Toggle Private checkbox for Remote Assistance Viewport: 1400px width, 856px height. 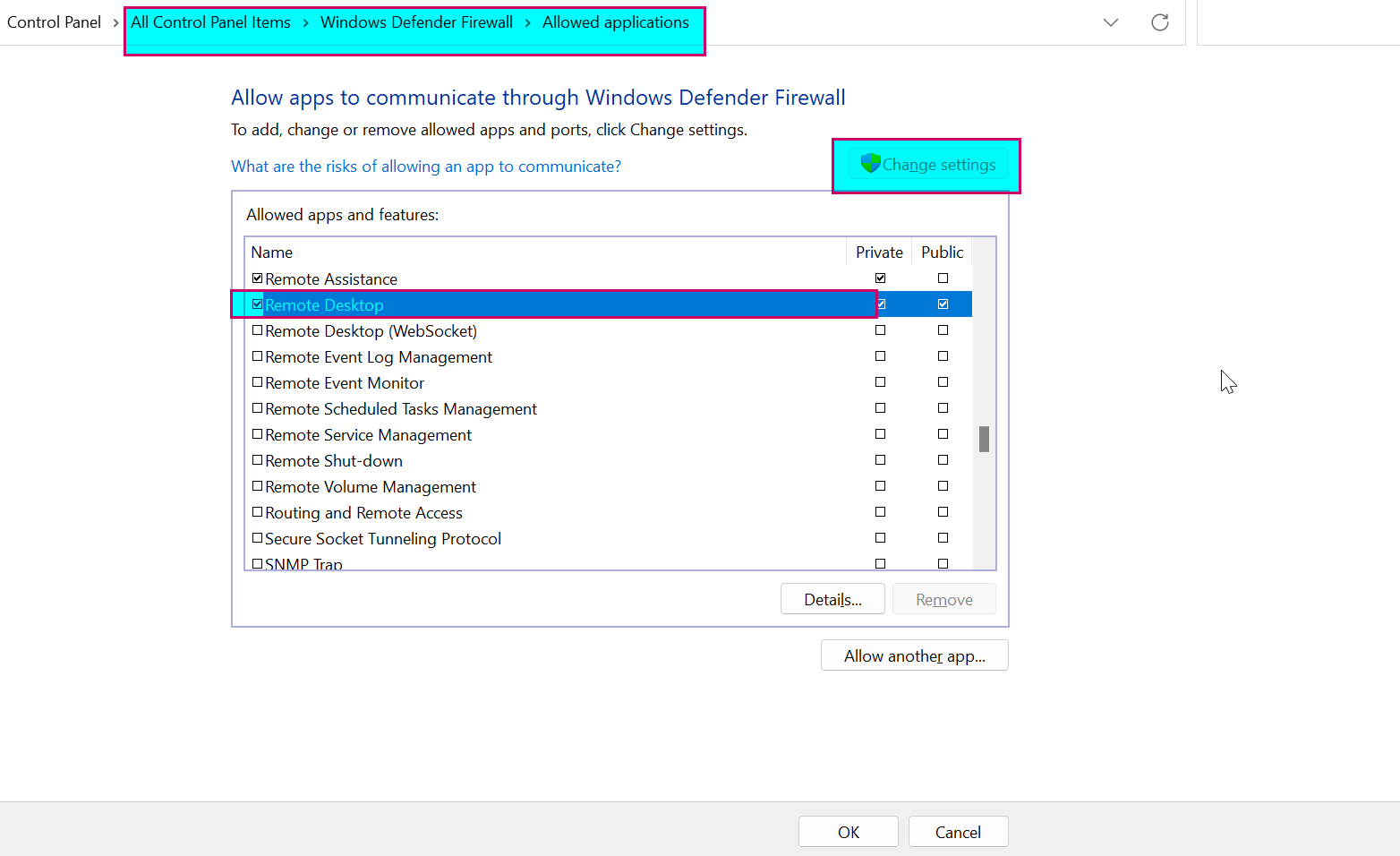pos(880,278)
